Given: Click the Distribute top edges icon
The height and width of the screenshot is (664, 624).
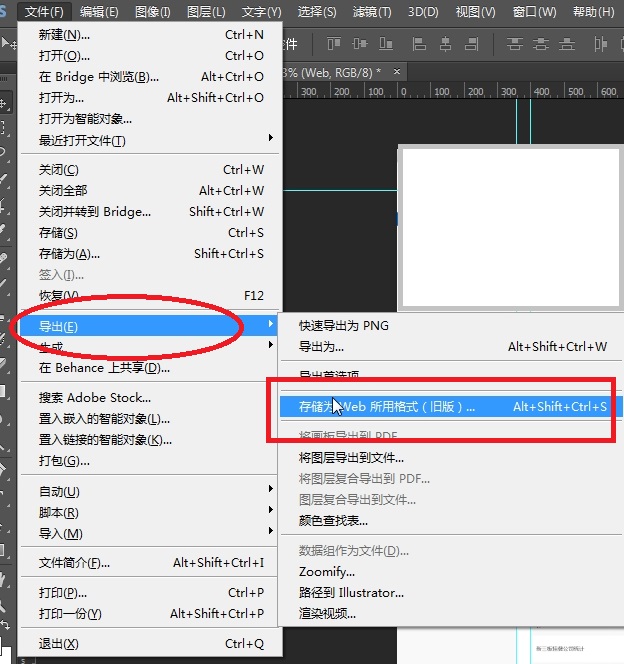Looking at the screenshot, I should (515, 44).
